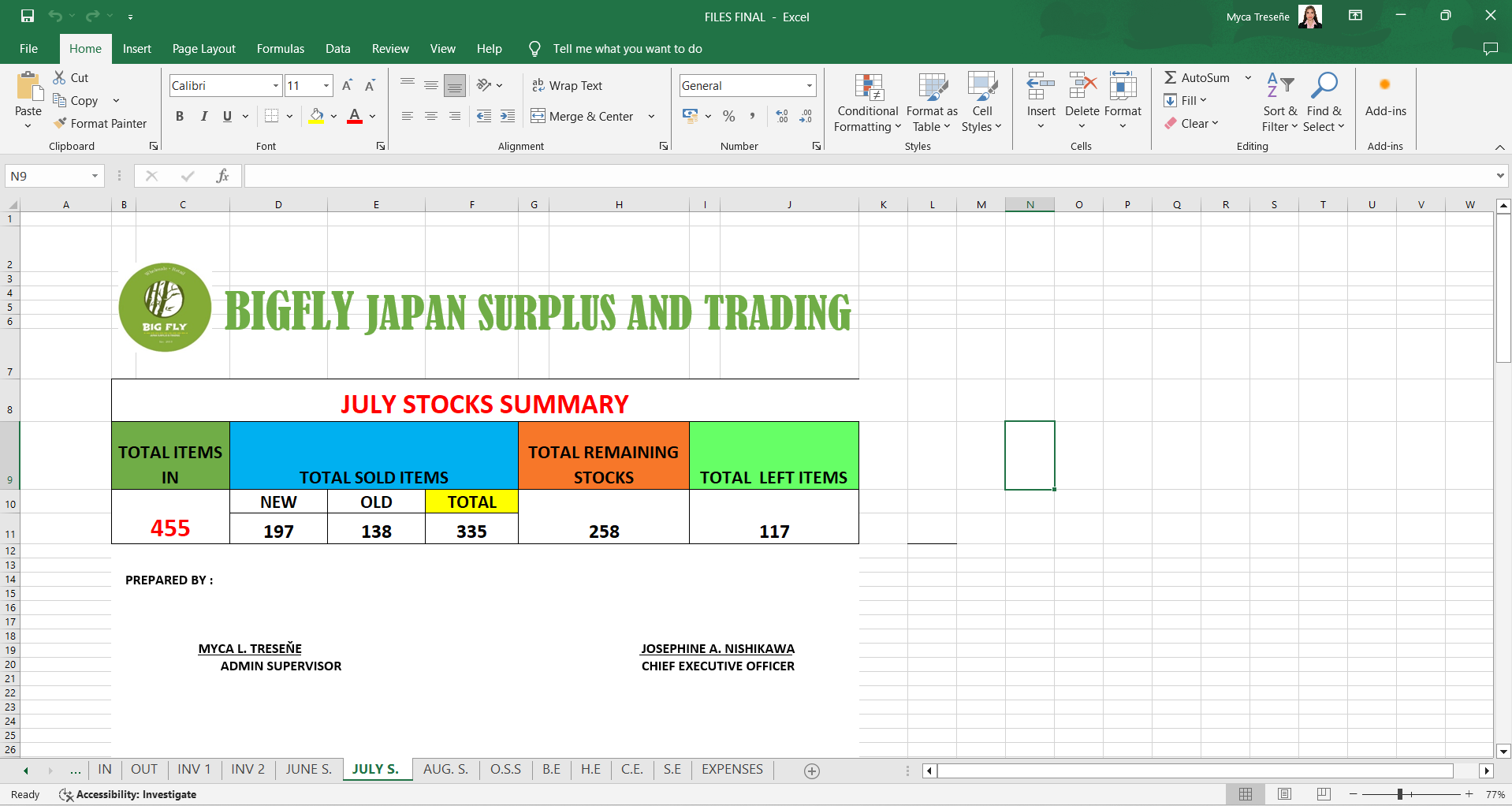The height and width of the screenshot is (806, 1512).
Task: Open the font name dropdown showing Calibri
Action: 276,85
